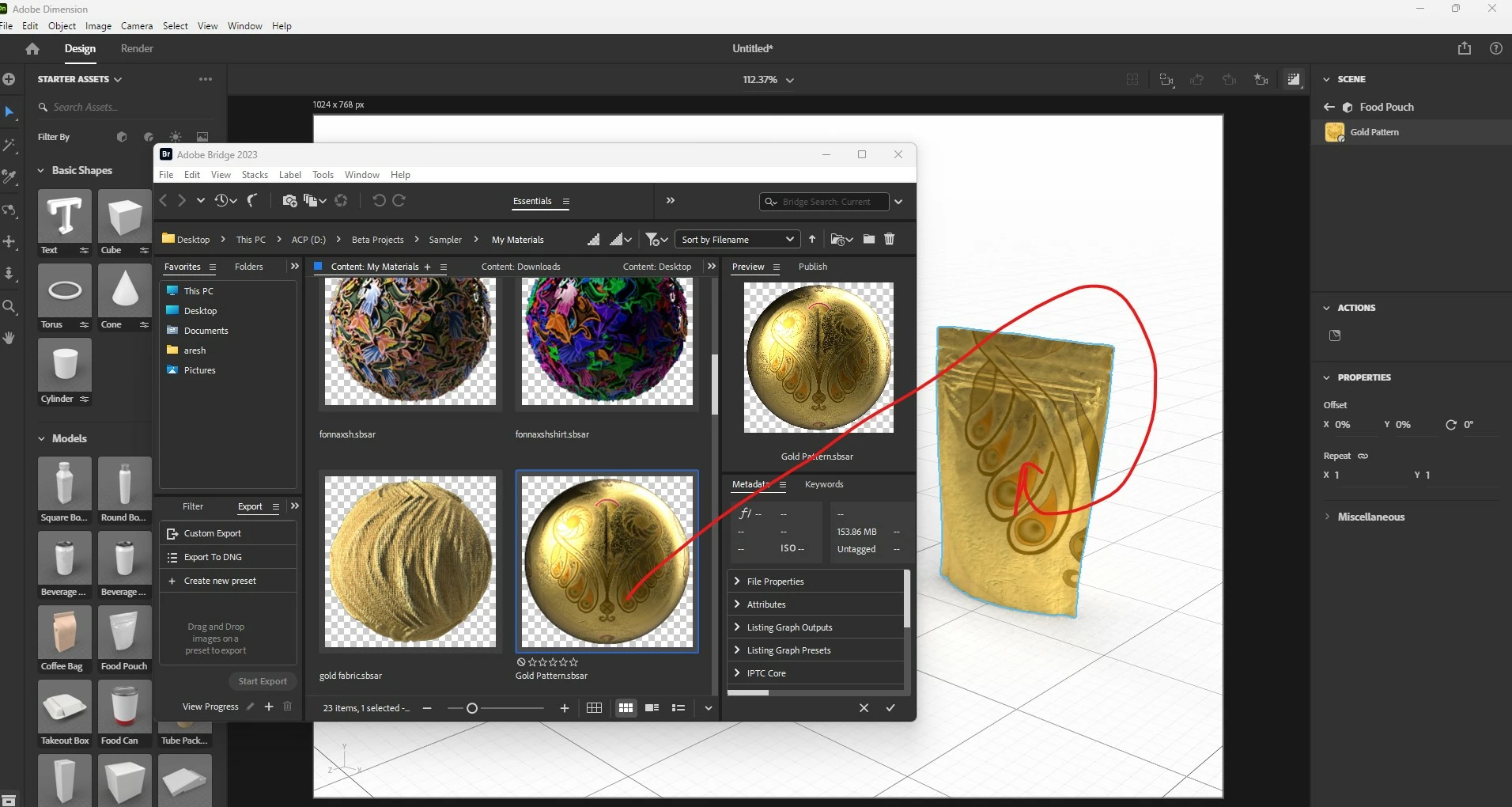This screenshot has height=807, width=1512.
Task: Filter starter assets by images
Action: pyautogui.click(x=202, y=137)
